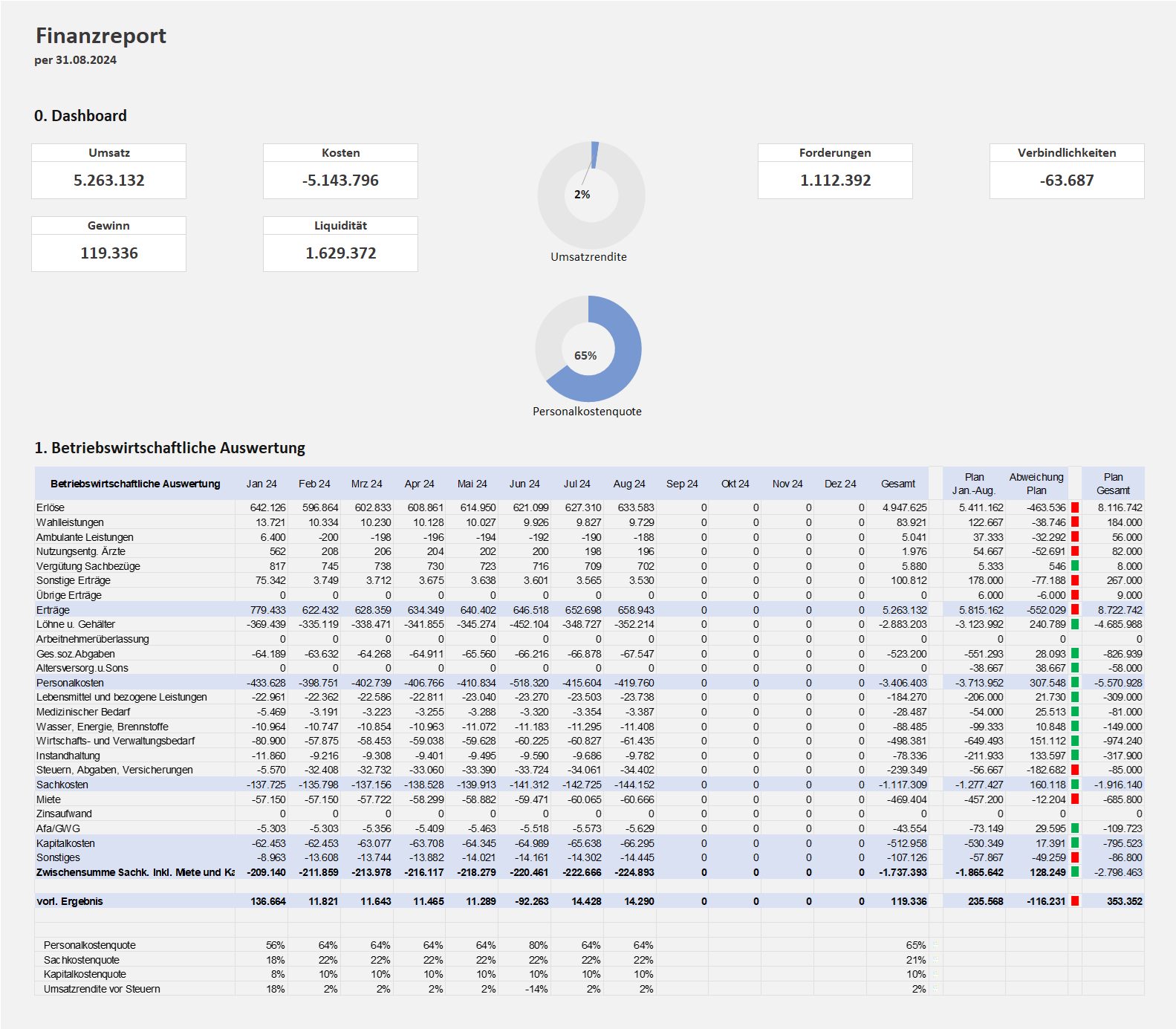Click the Gesamt column header

click(x=897, y=484)
